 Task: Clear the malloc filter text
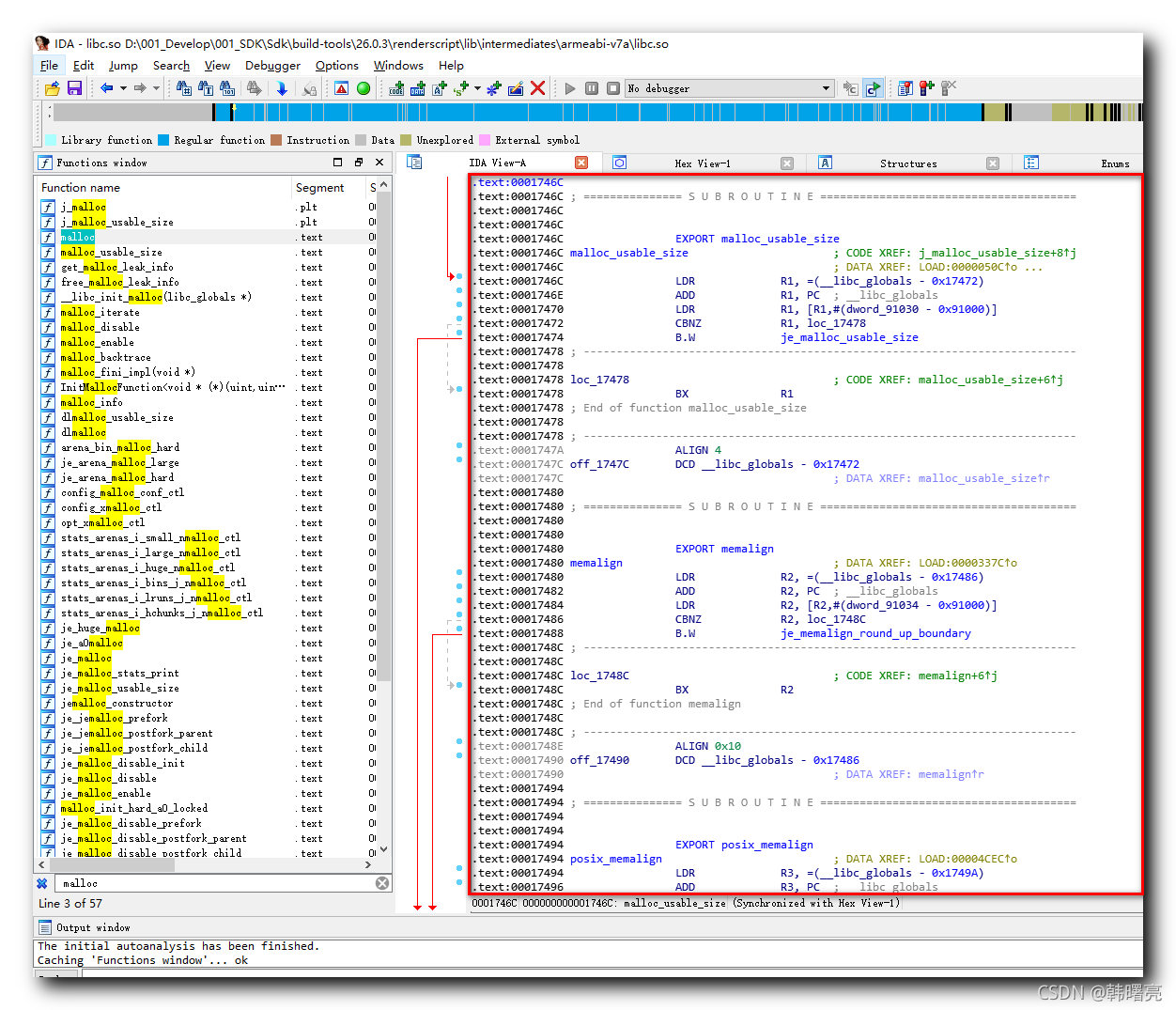pos(382,883)
